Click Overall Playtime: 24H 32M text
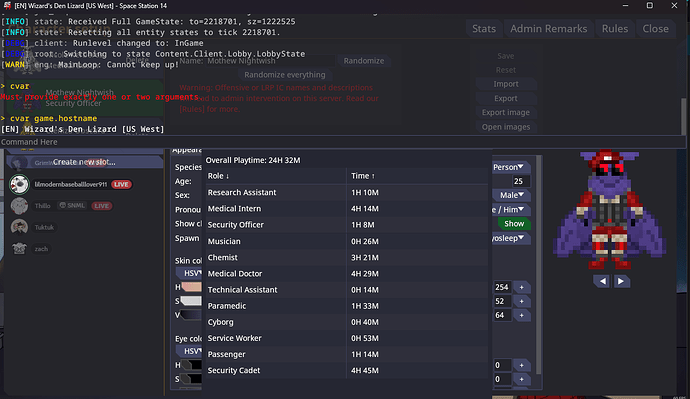Image resolution: width=690 pixels, height=399 pixels. click(253, 160)
